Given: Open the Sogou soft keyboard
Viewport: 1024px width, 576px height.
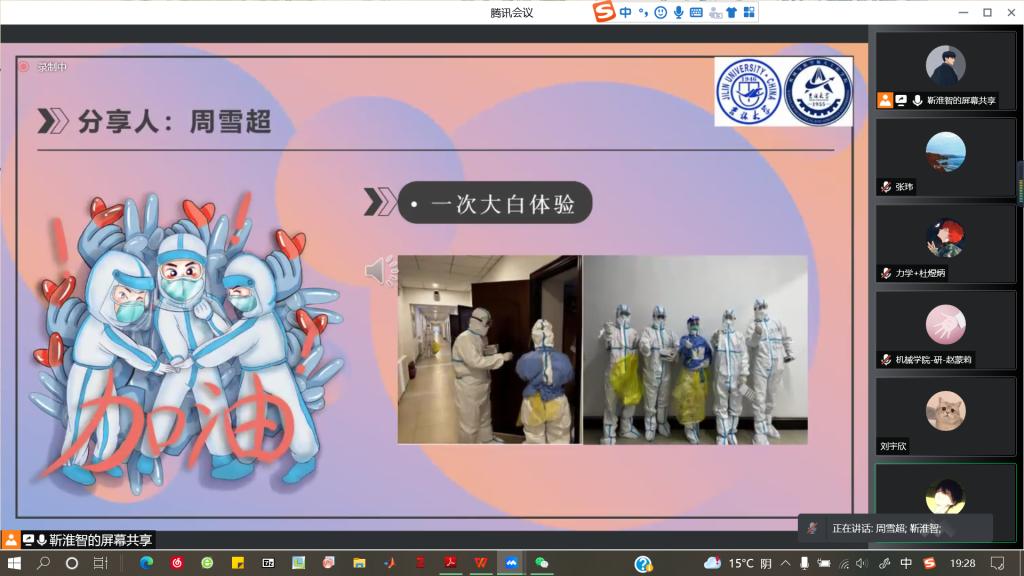Looking at the screenshot, I should pyautogui.click(x=696, y=12).
